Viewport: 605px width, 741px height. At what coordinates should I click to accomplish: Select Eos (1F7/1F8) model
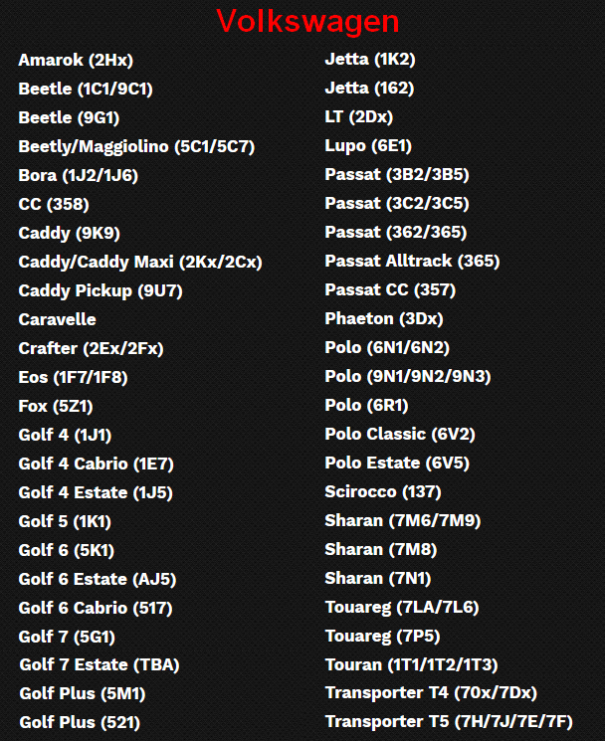coord(73,378)
